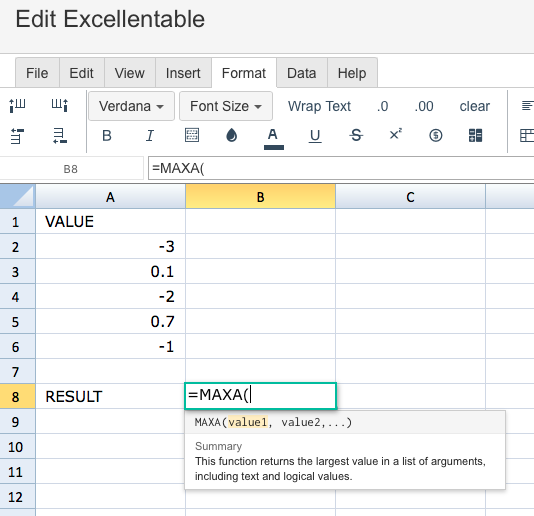
Task: Toggle italic formatting
Action: coord(150,136)
